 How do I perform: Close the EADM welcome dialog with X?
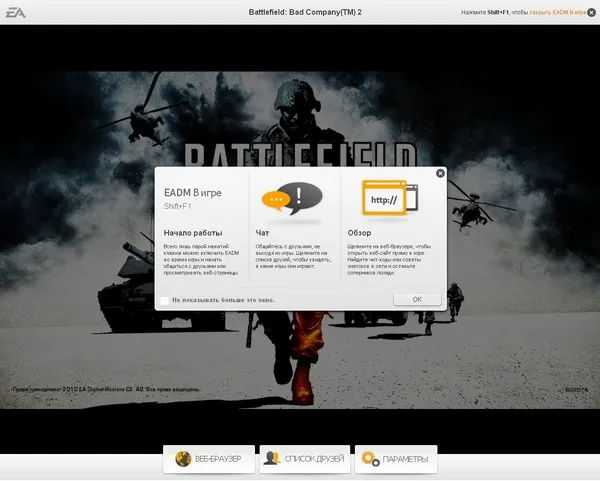(440, 173)
